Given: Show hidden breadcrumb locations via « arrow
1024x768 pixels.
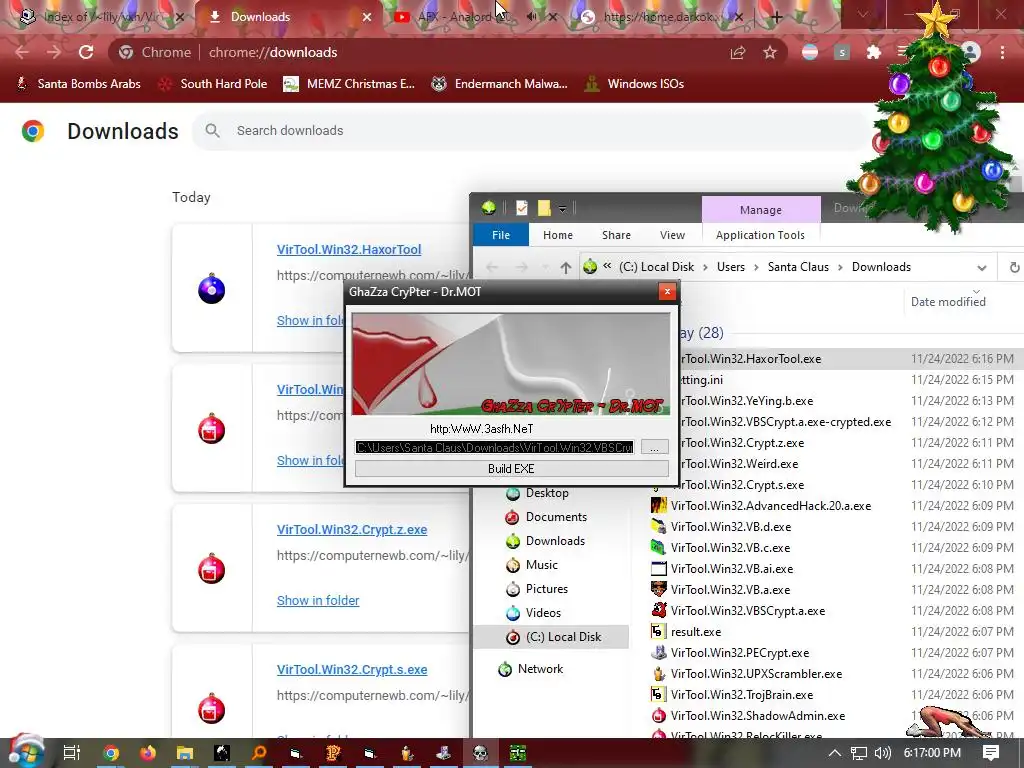Looking at the screenshot, I should pyautogui.click(x=607, y=266).
